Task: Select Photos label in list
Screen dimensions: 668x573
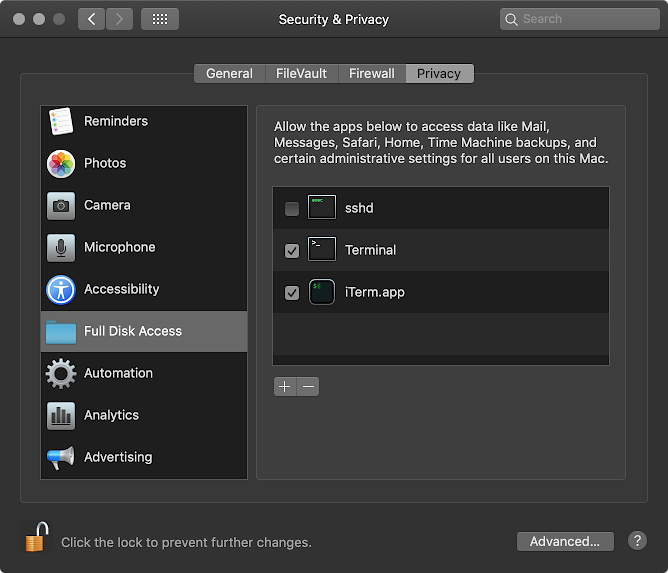Action: point(105,163)
